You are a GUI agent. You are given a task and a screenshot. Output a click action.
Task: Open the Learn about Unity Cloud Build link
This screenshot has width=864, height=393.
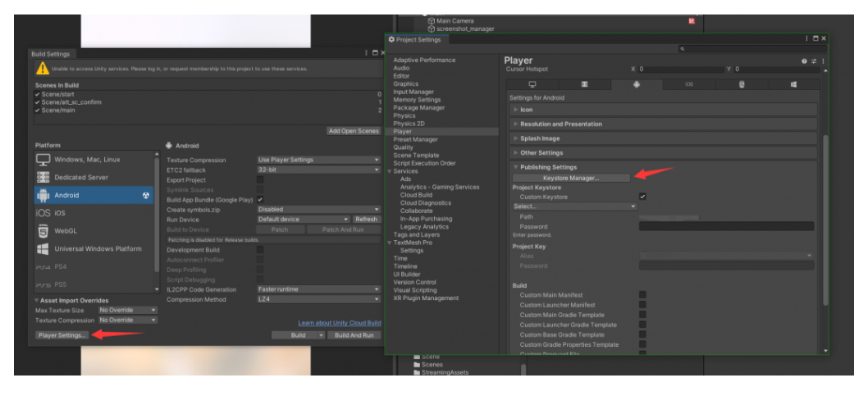(x=339, y=323)
